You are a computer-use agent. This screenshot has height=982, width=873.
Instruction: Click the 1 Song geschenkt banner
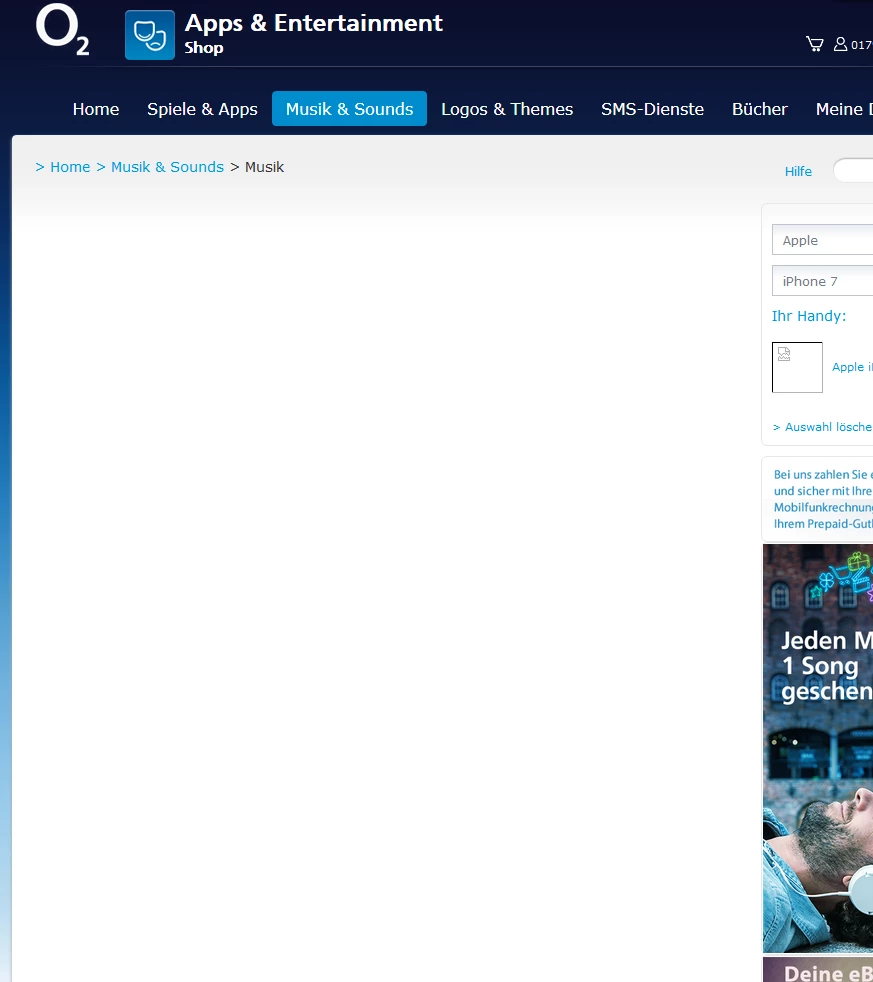point(818,748)
